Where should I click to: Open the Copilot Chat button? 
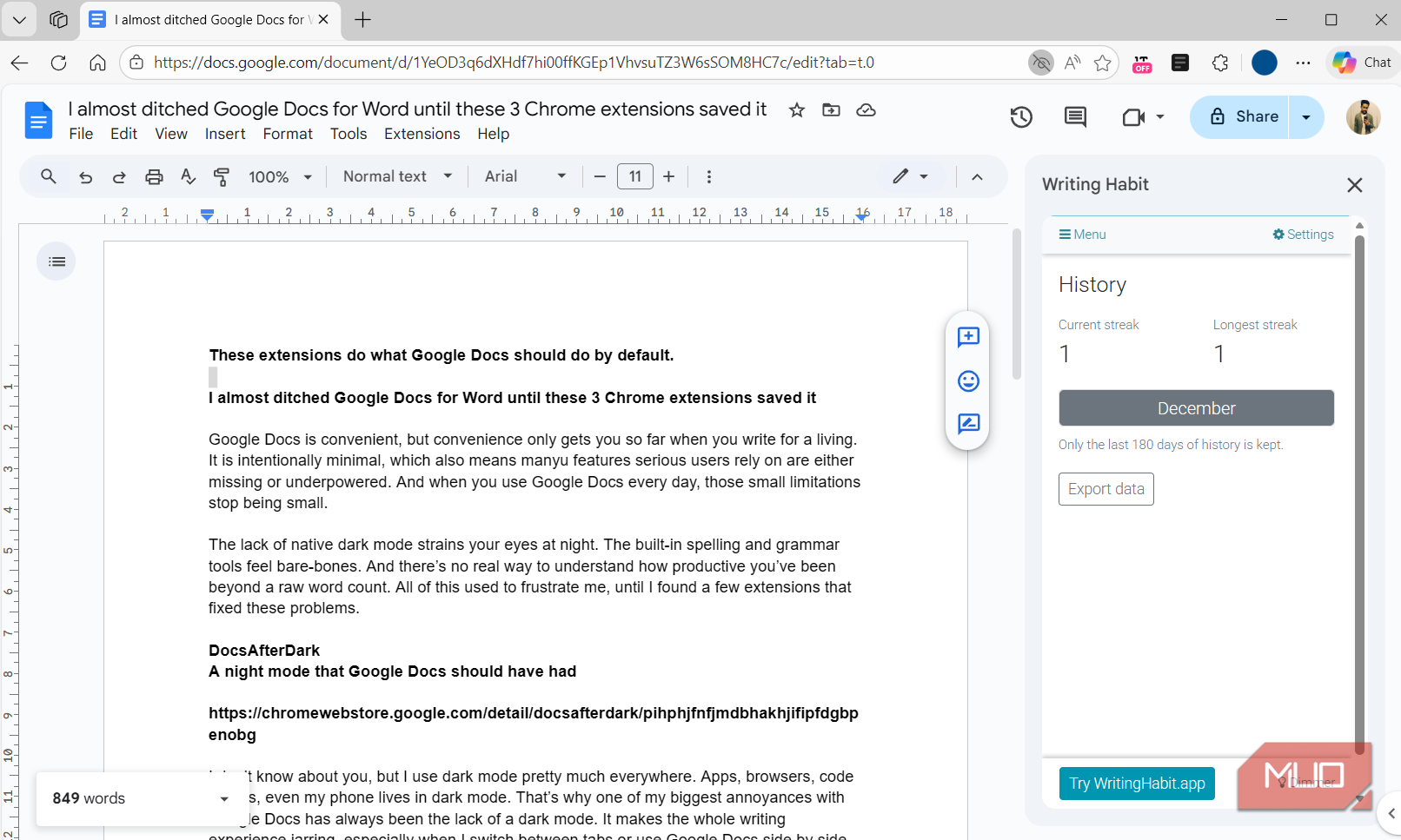(x=1362, y=63)
